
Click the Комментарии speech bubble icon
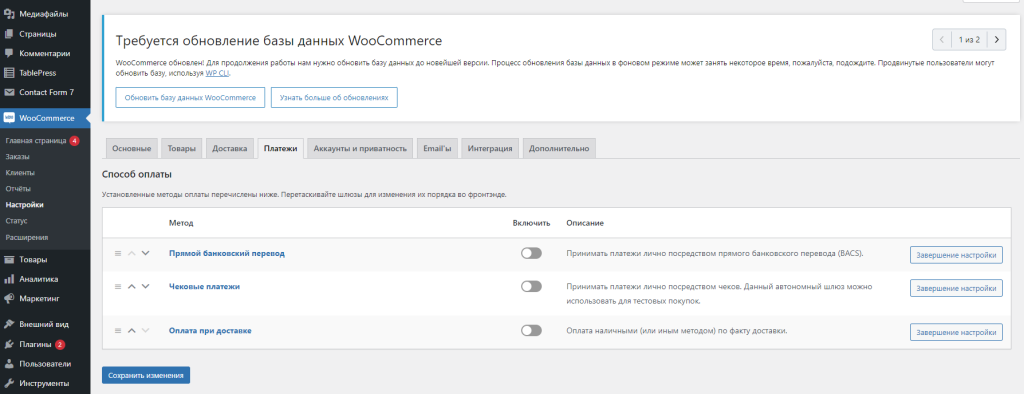tap(9, 53)
